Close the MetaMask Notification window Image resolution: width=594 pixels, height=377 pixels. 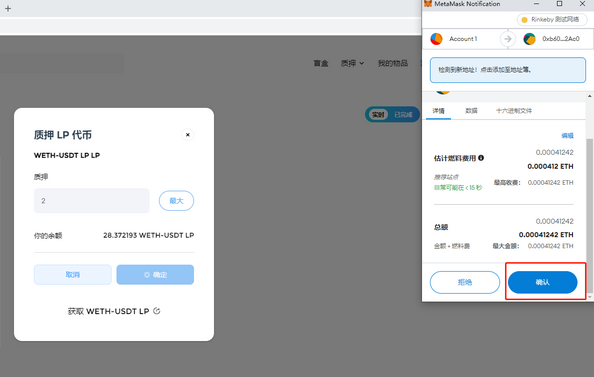[x=582, y=4]
